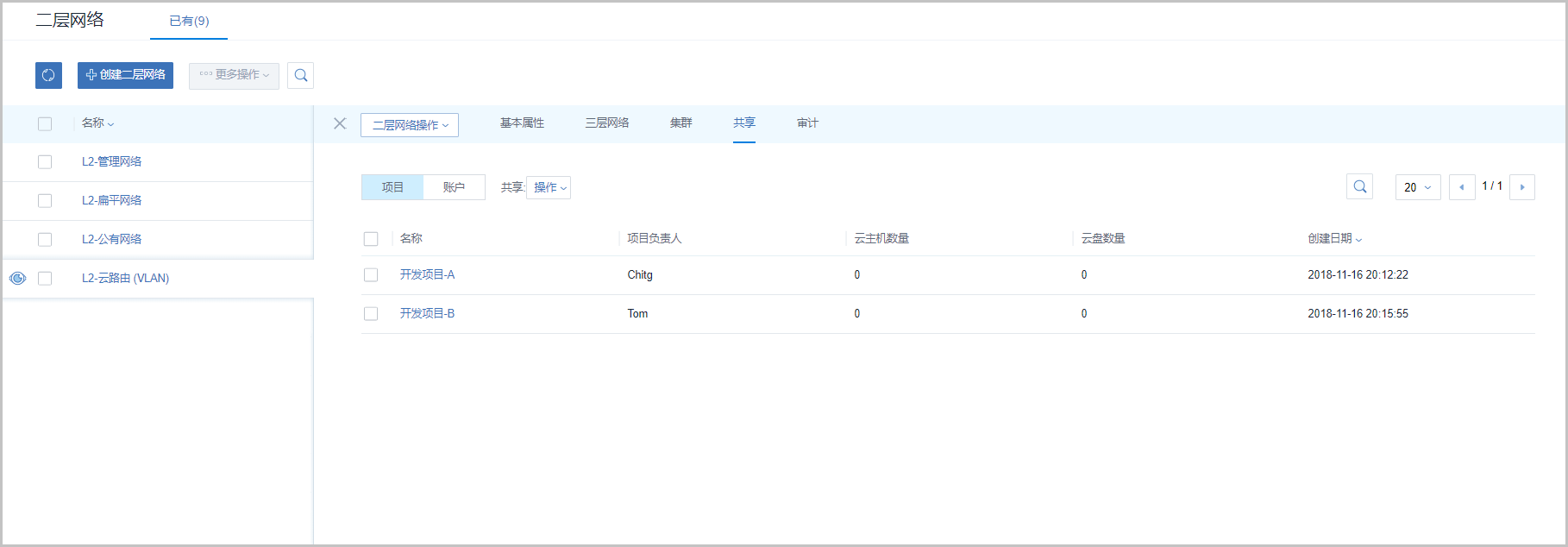
Task: Open the page size 20 dropdown
Action: [1418, 186]
